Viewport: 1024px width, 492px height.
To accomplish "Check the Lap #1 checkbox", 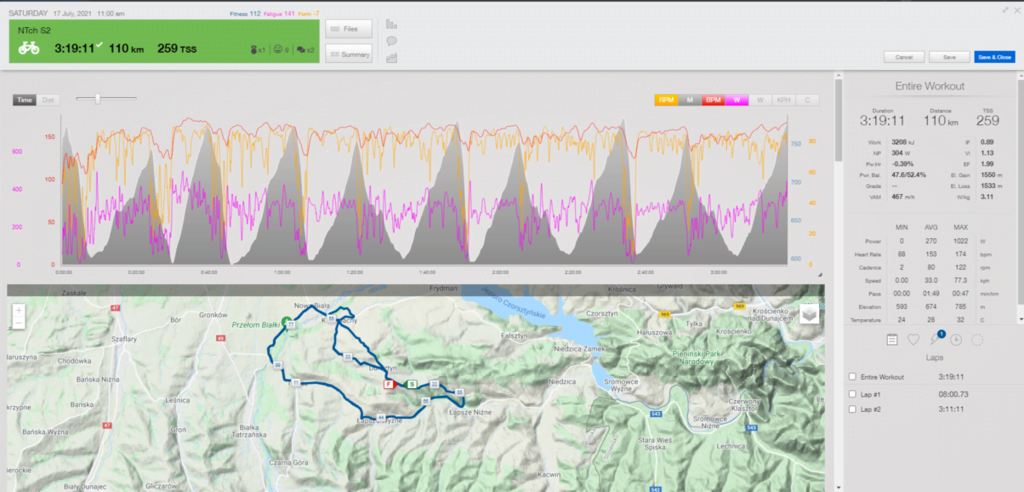I will pos(852,394).
